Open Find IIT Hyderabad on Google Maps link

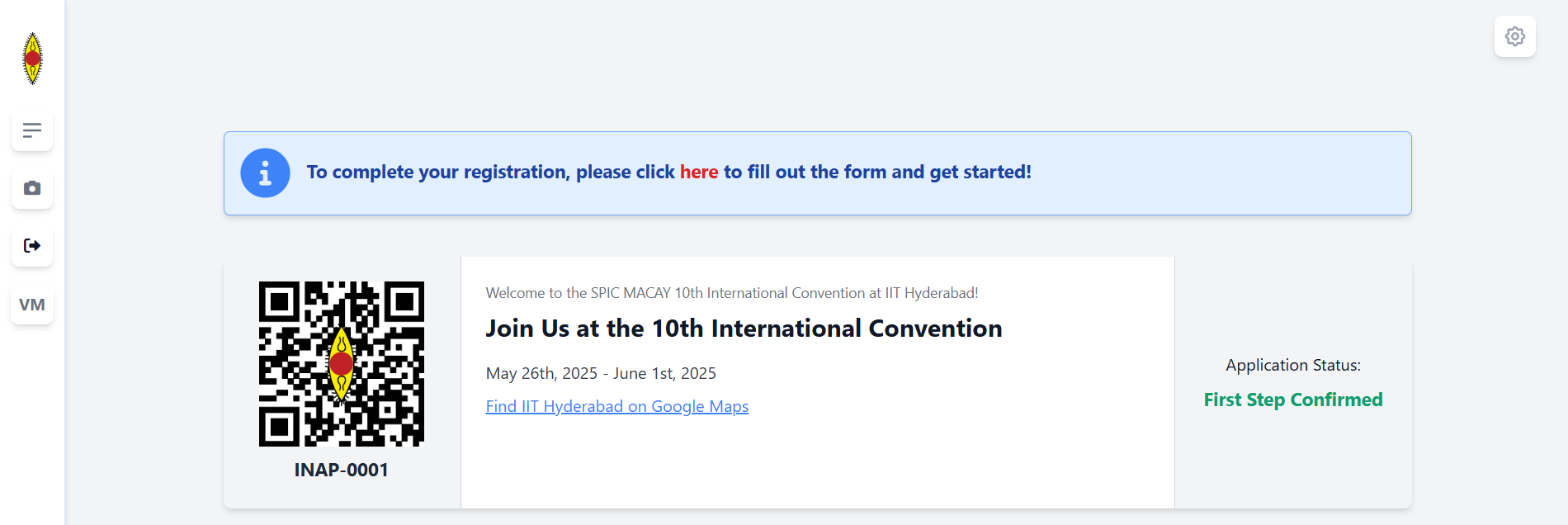(617, 406)
